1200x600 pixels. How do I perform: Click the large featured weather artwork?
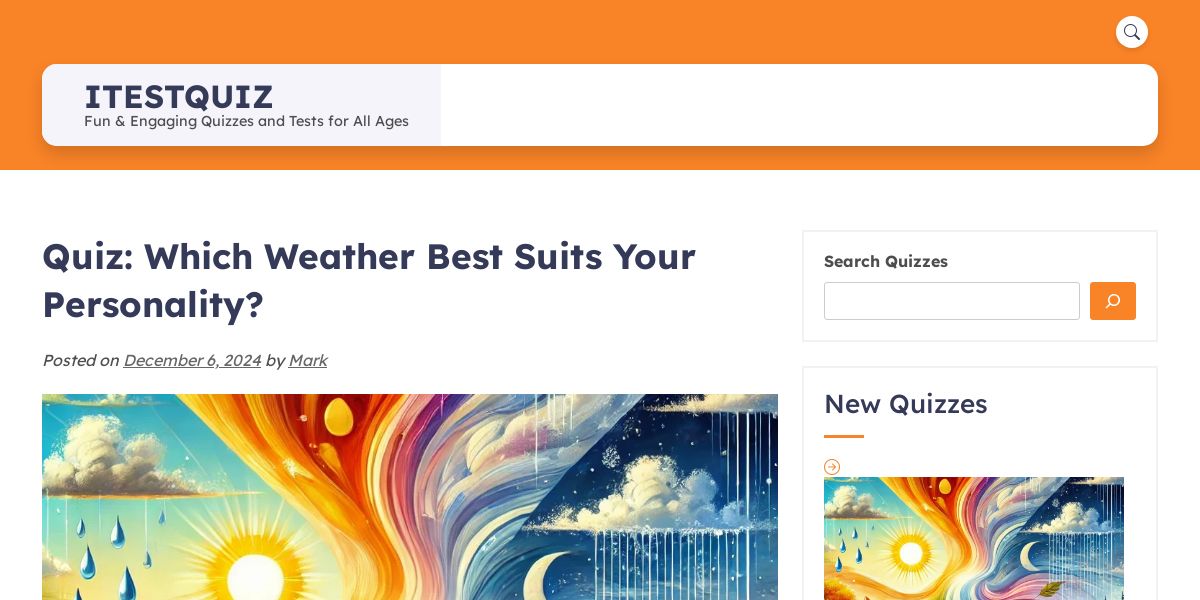[x=410, y=497]
